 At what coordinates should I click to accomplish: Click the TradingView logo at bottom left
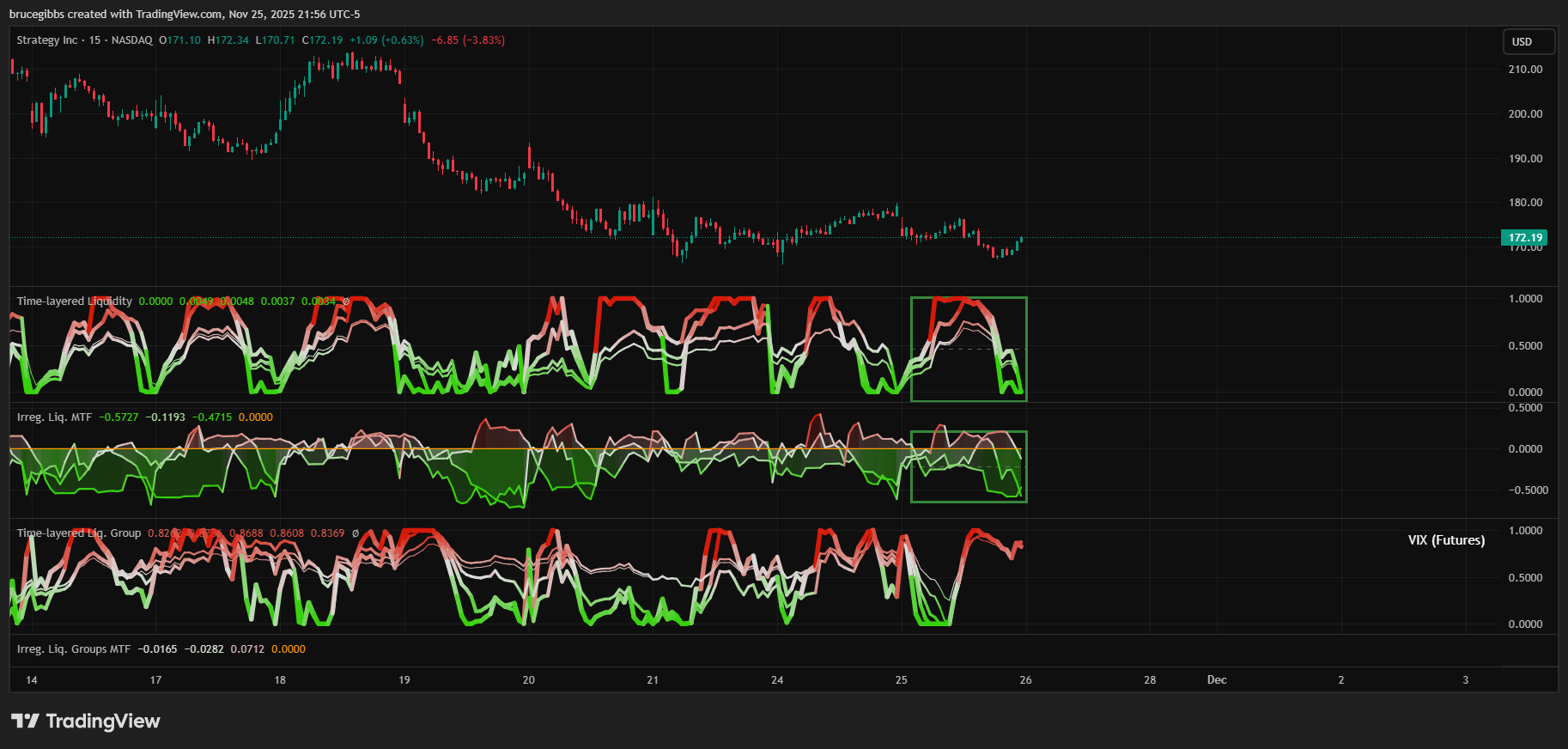point(86,721)
